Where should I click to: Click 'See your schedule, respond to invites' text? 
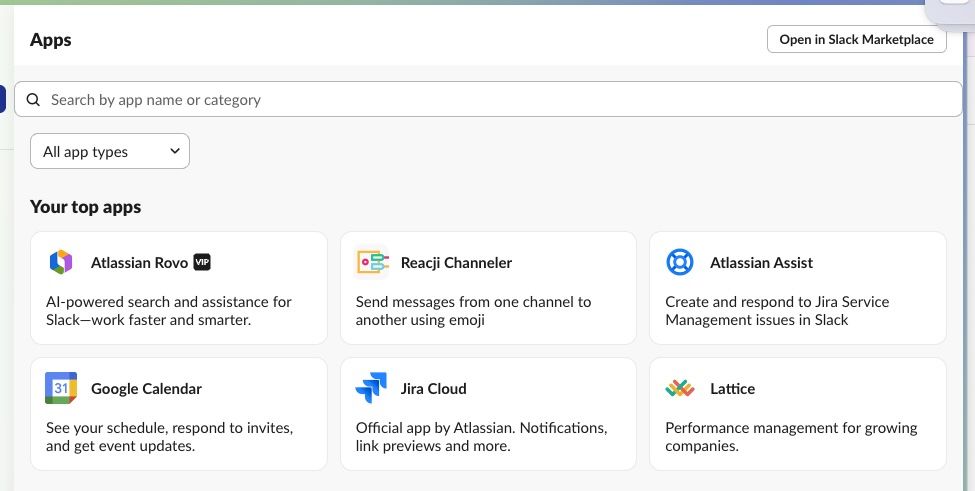tap(169, 437)
